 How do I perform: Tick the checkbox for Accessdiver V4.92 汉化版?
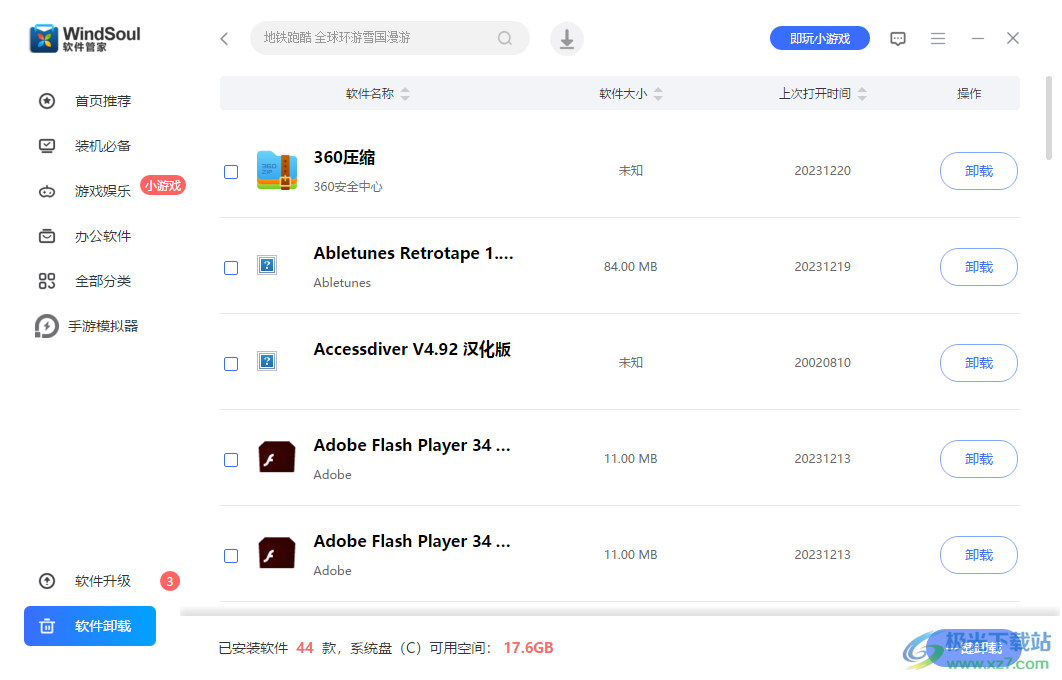click(x=231, y=363)
